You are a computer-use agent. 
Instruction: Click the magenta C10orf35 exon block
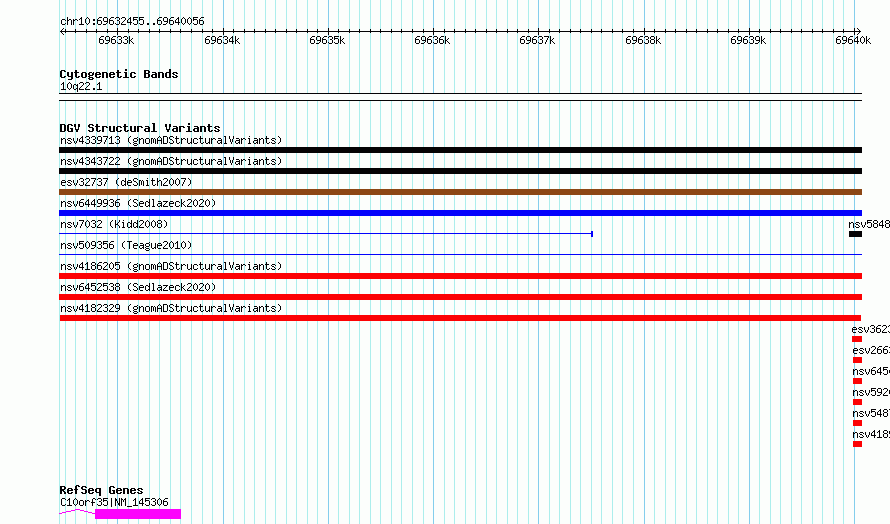pyautogui.click(x=138, y=514)
